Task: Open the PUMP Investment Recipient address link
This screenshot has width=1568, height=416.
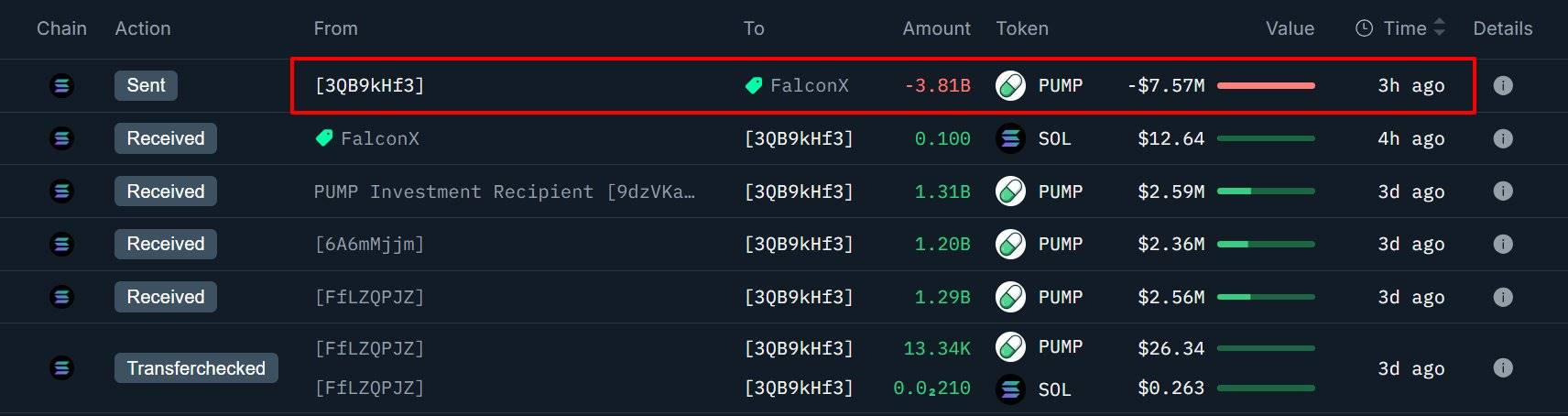Action: pyautogui.click(x=504, y=192)
